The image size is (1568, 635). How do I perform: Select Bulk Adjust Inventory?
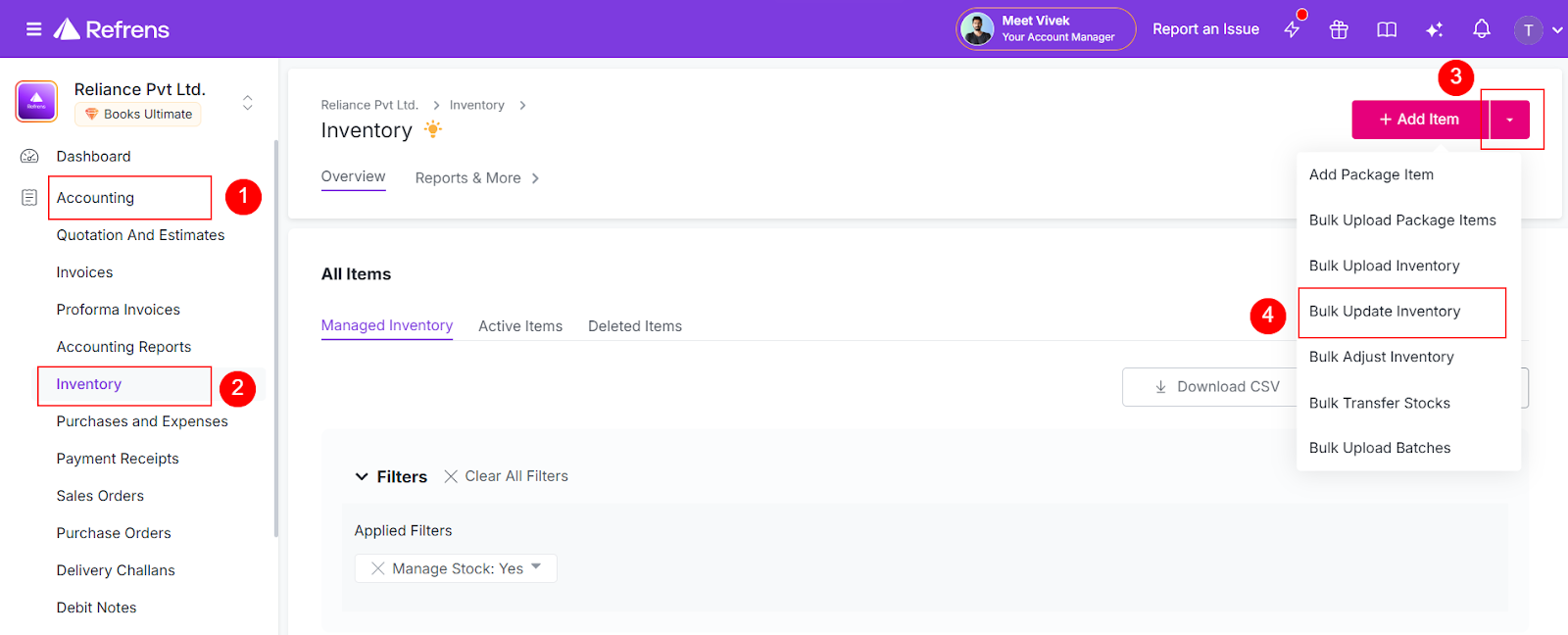[1381, 357]
